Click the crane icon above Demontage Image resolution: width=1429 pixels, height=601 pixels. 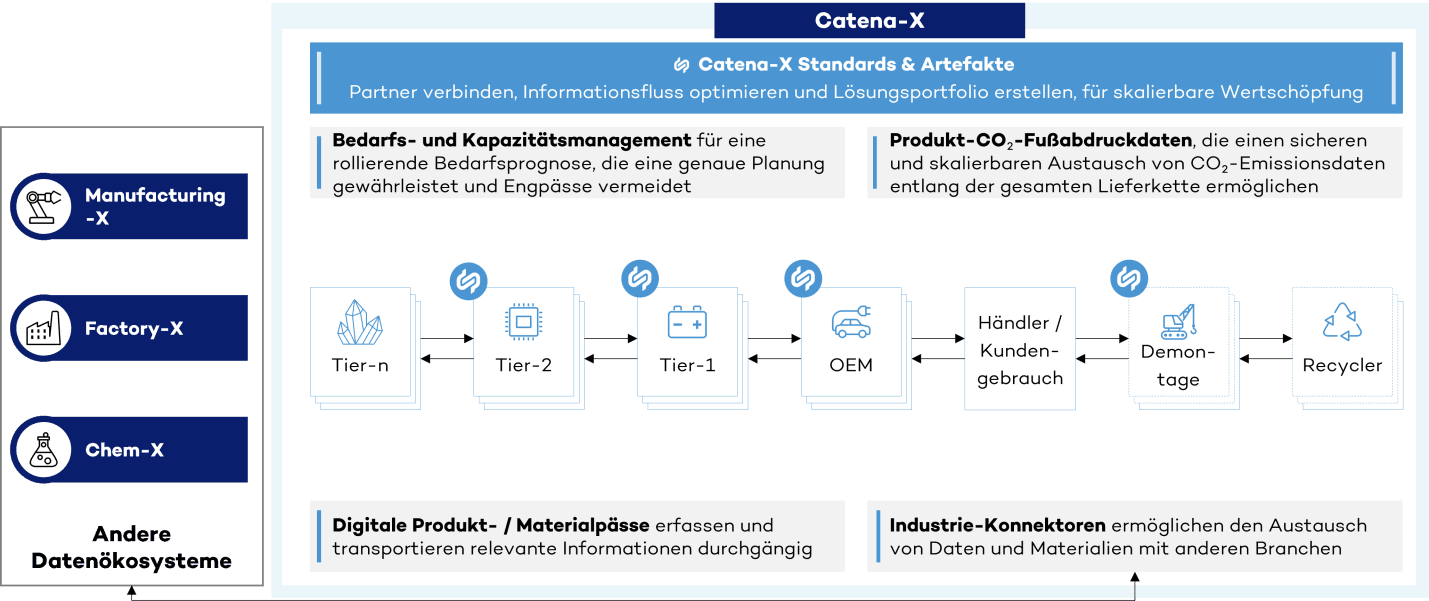(1179, 322)
